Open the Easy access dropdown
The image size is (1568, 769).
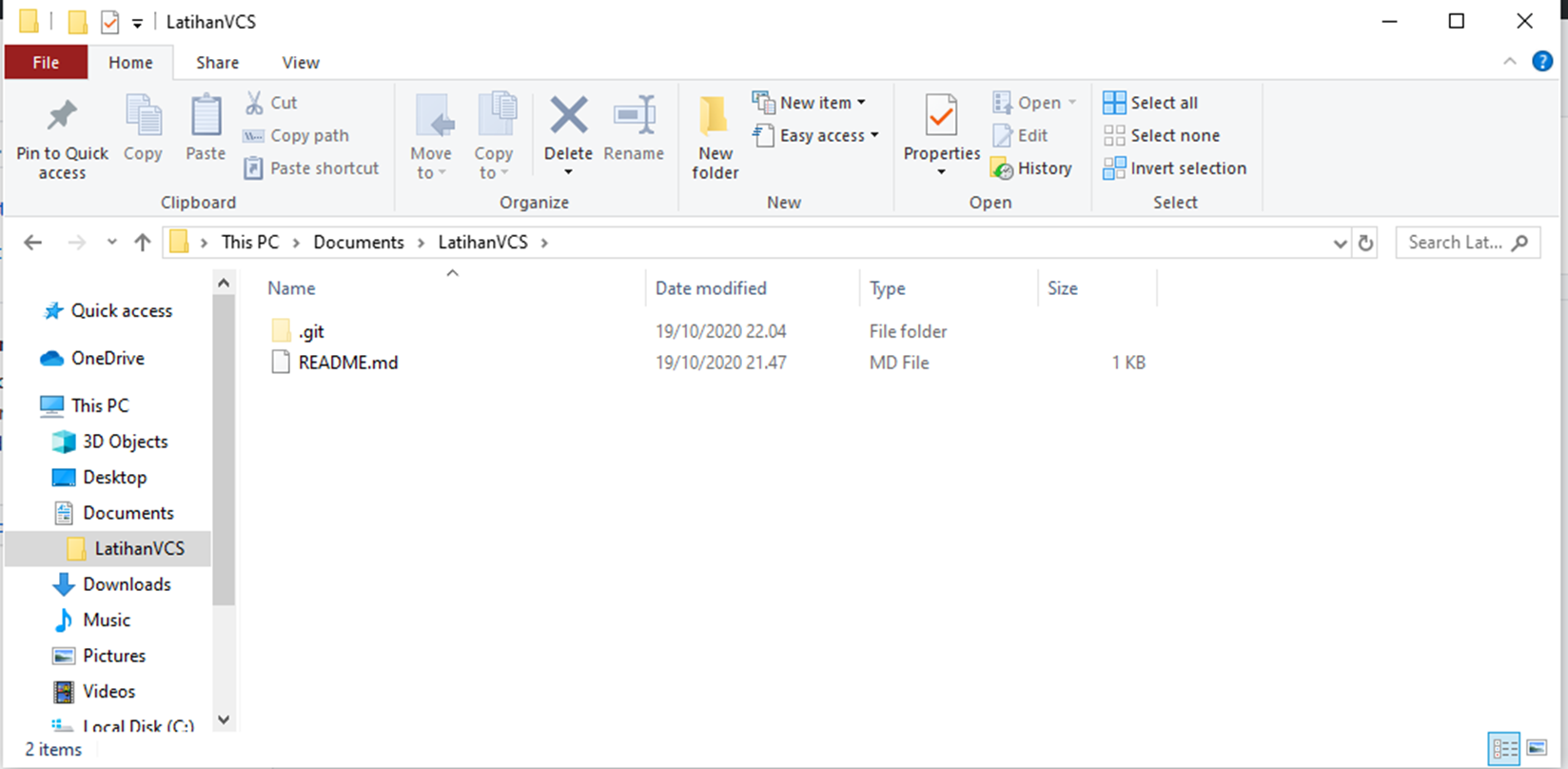point(815,136)
